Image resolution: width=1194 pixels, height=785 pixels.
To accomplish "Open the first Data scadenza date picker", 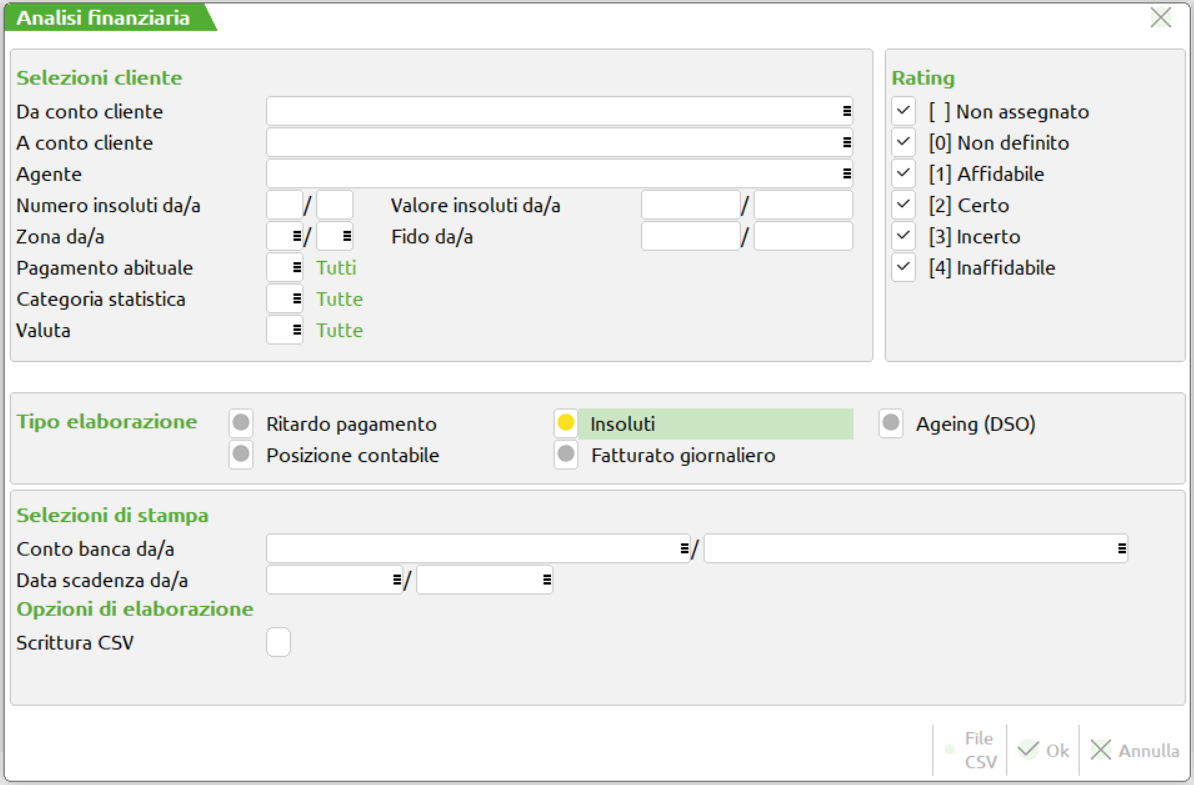I will [394, 580].
